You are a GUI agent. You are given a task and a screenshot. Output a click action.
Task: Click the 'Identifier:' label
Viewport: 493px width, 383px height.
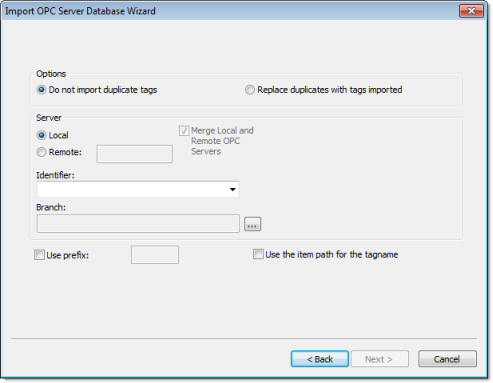click(55, 175)
